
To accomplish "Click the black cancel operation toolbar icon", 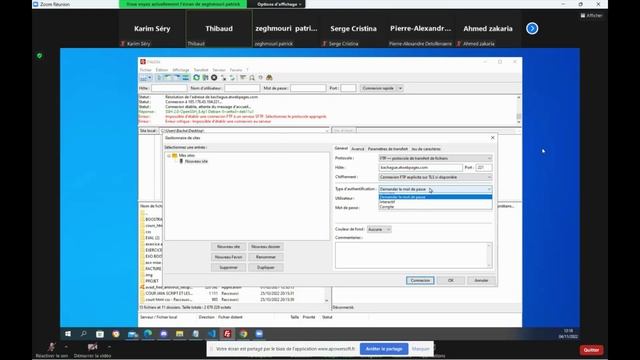I will [214, 78].
